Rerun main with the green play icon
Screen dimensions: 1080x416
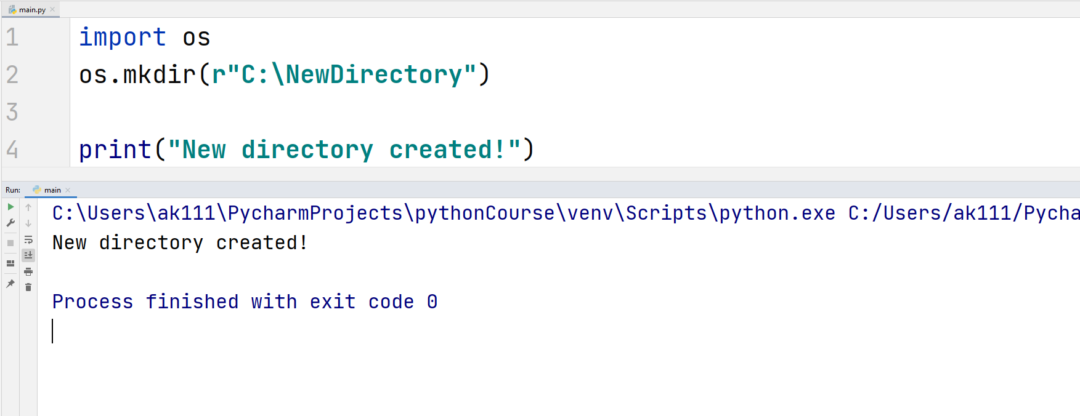[x=10, y=207]
